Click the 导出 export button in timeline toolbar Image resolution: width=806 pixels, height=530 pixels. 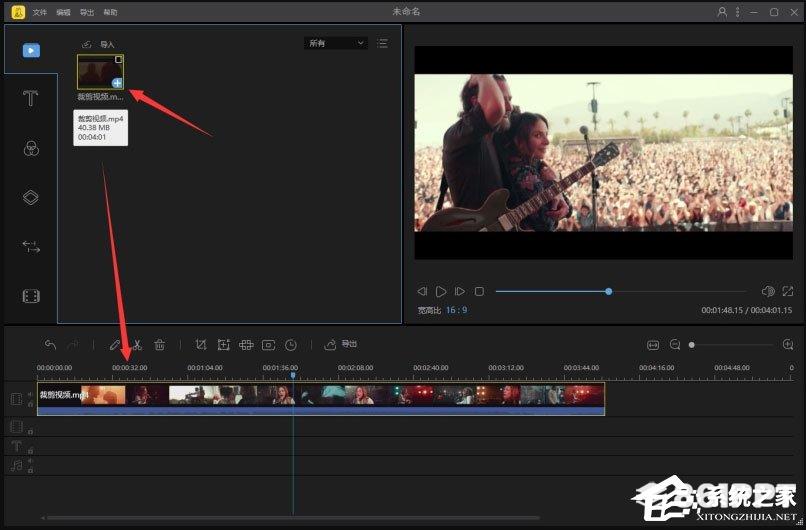click(340, 344)
